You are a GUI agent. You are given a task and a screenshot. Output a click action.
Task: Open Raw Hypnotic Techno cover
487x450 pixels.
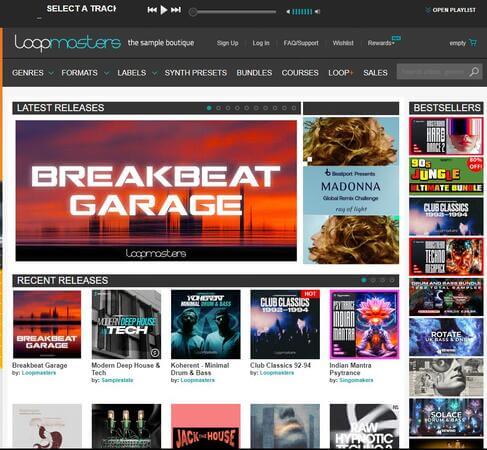(x=364, y=426)
